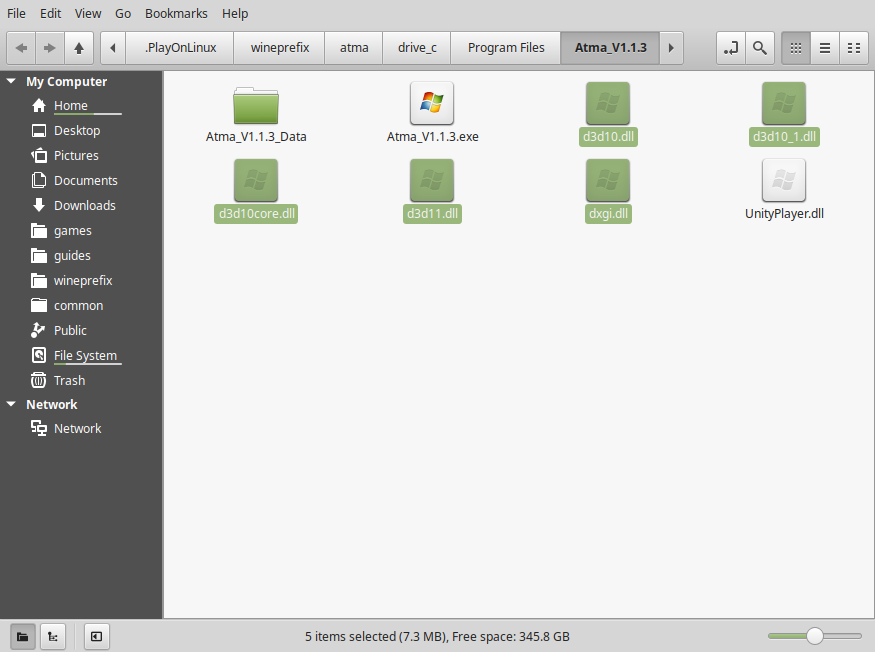Select the d3d11.dll file icon
The image size is (875, 652).
coord(432,180)
